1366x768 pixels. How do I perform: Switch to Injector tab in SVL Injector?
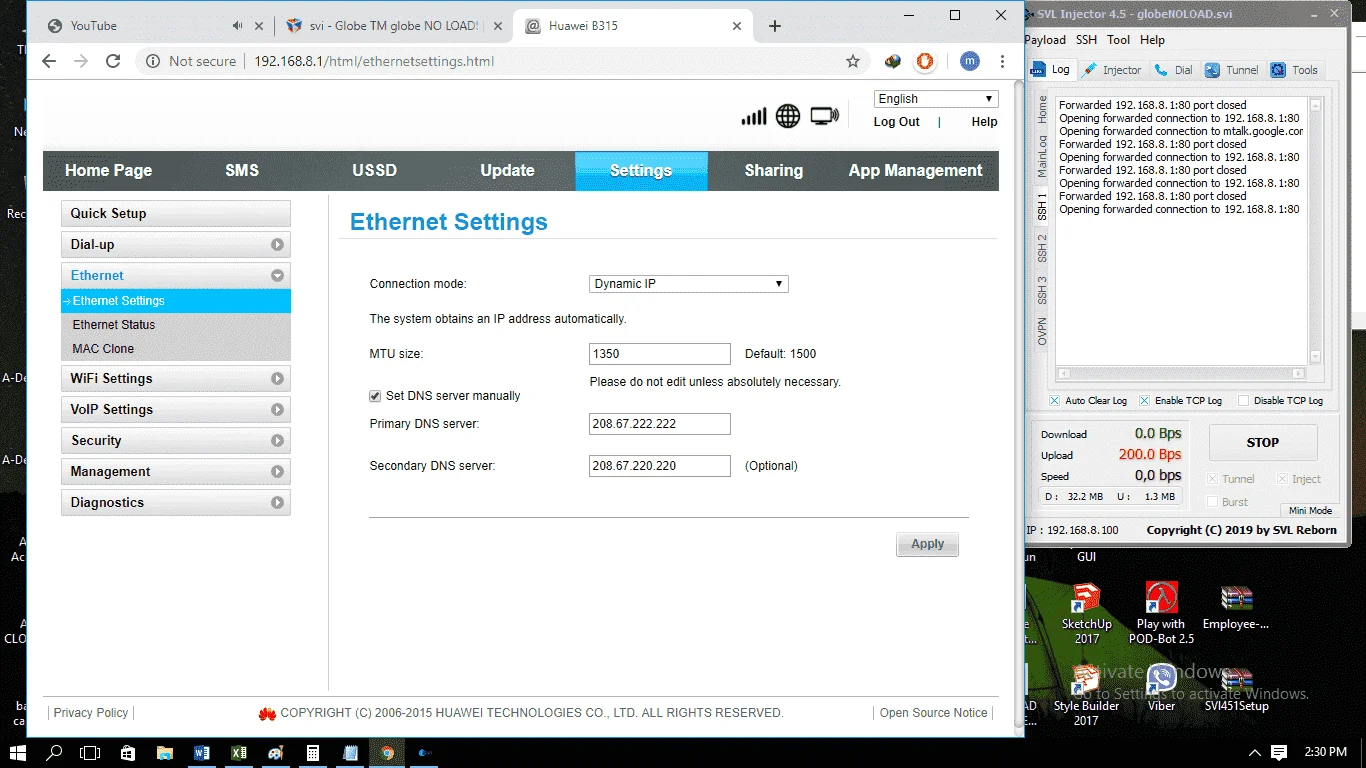tap(1112, 70)
